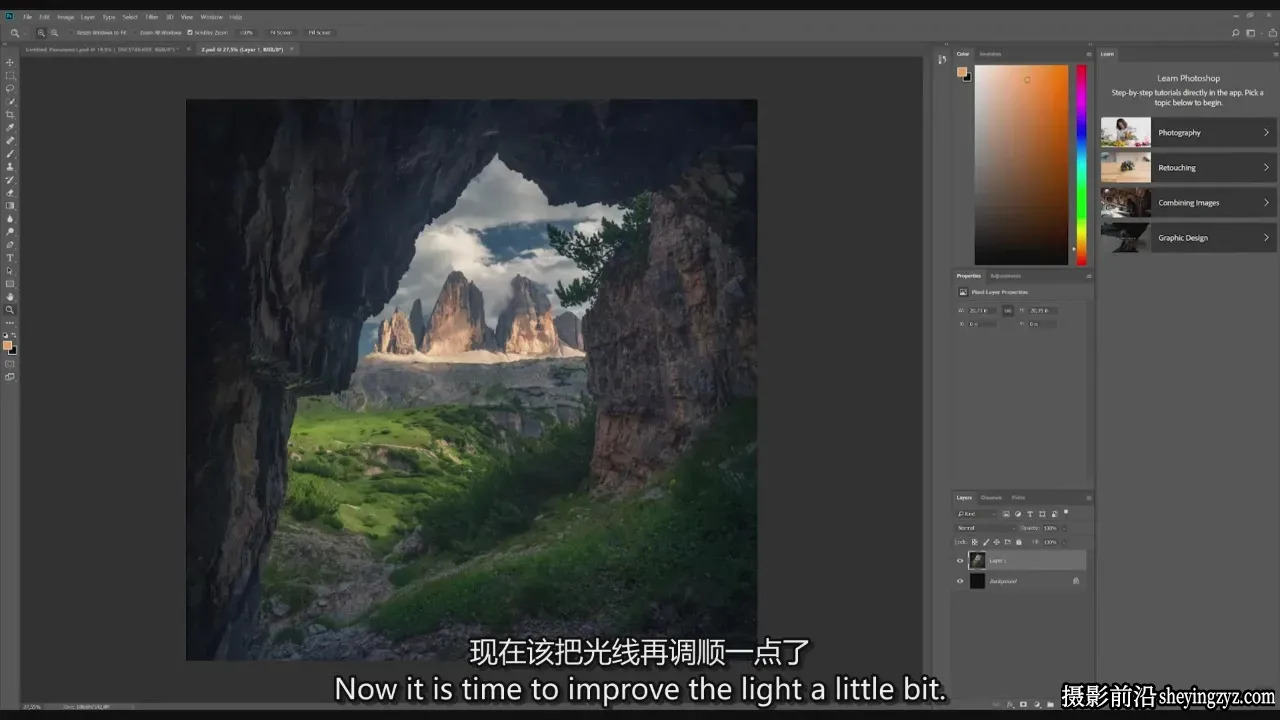This screenshot has height=720, width=1280.
Task: Switch to the Channels tab
Action: [x=991, y=498]
